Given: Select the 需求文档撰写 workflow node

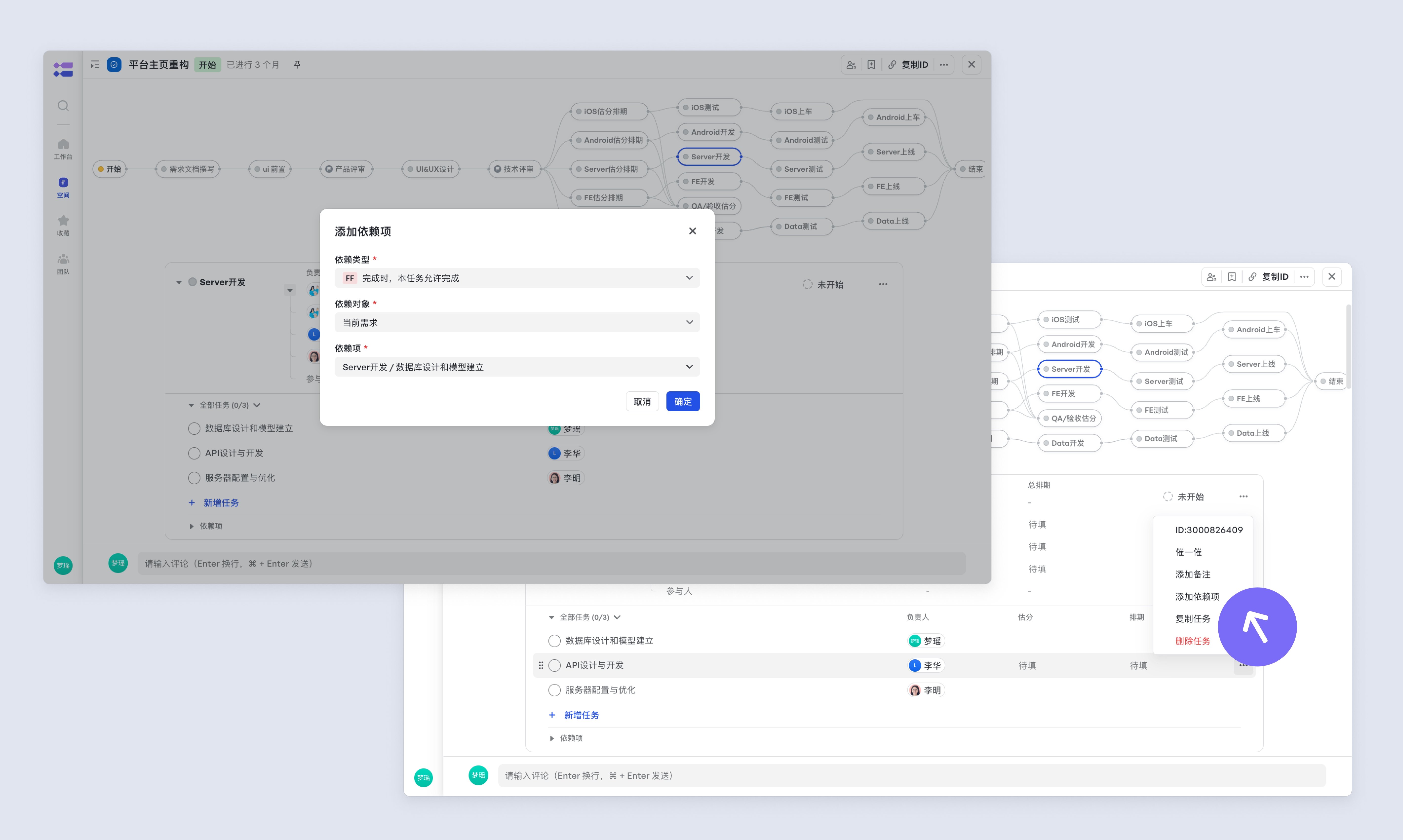Looking at the screenshot, I should point(188,169).
